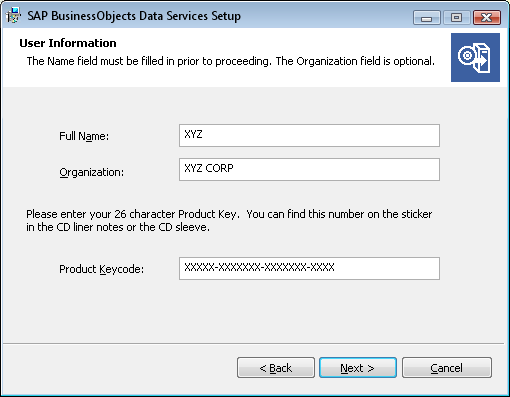
Task: Click the empty gray area below Product Keycode
Action: point(253,310)
